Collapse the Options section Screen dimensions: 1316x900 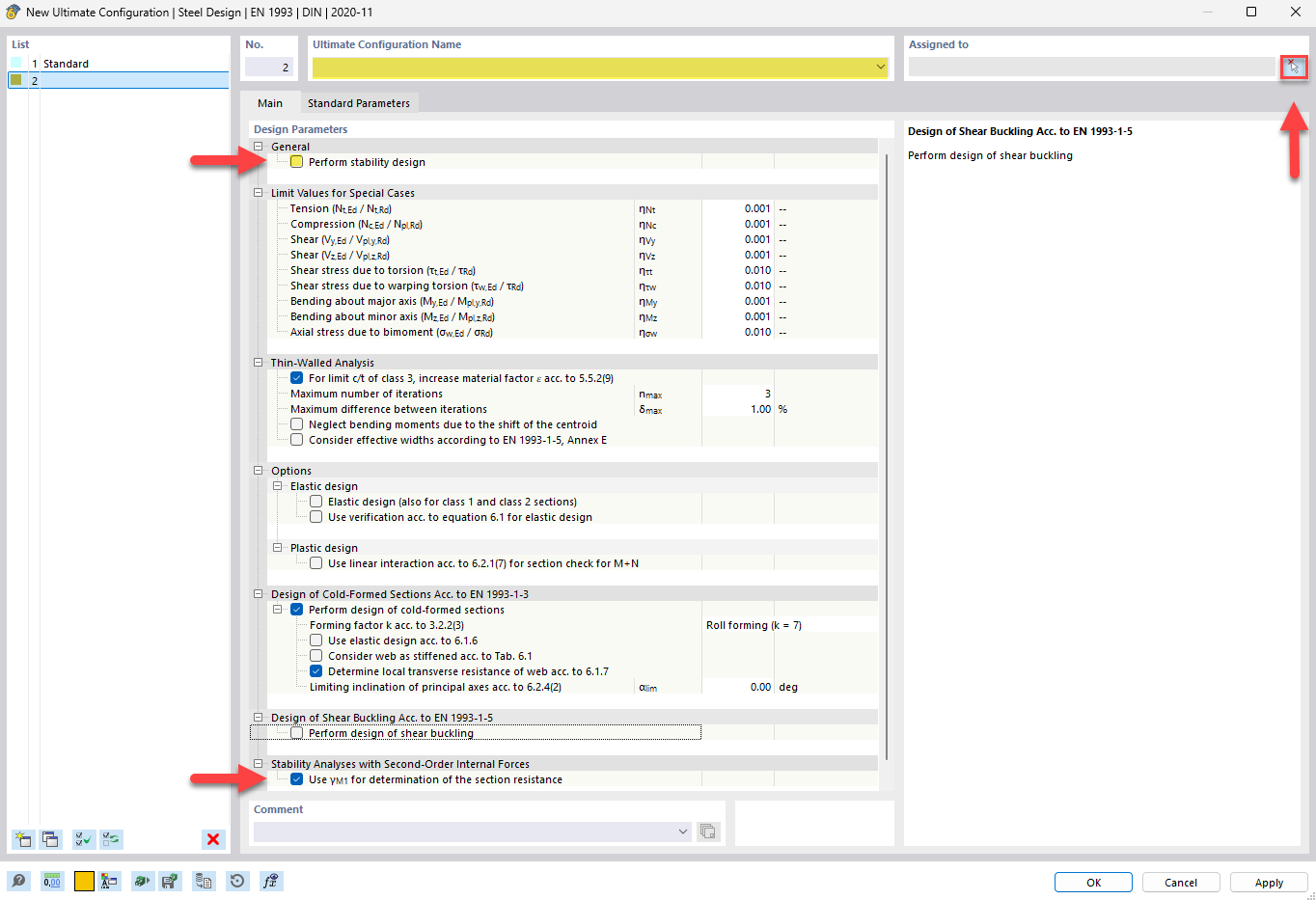click(x=258, y=471)
